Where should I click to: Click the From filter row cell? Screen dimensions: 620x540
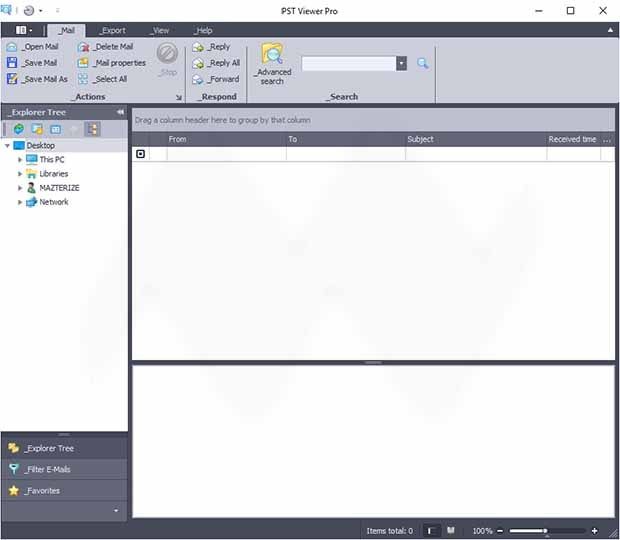point(227,154)
